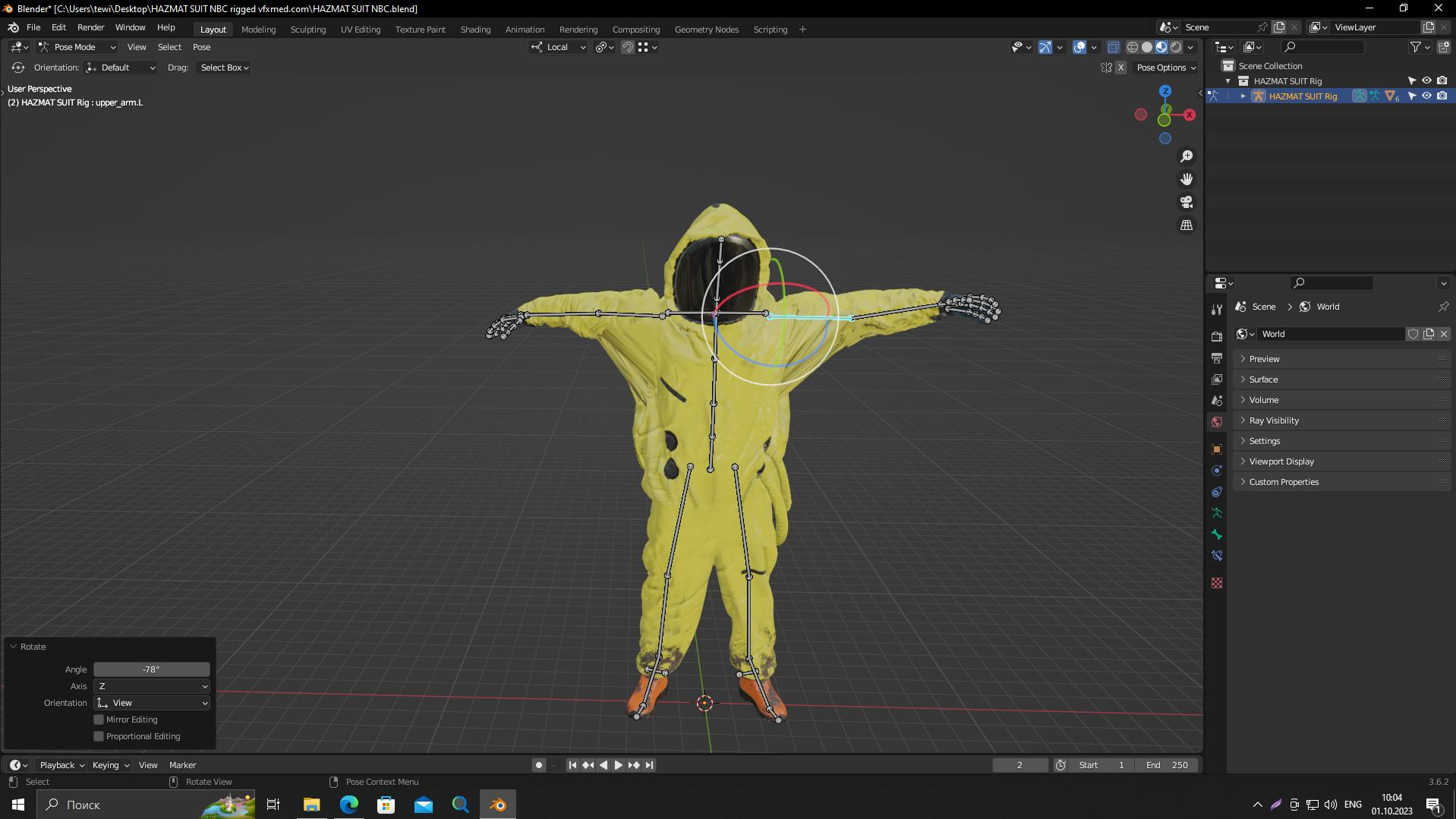Disable HAZMAT SUIT Rig armature in renders
This screenshot has height=819, width=1456.
[1442, 96]
